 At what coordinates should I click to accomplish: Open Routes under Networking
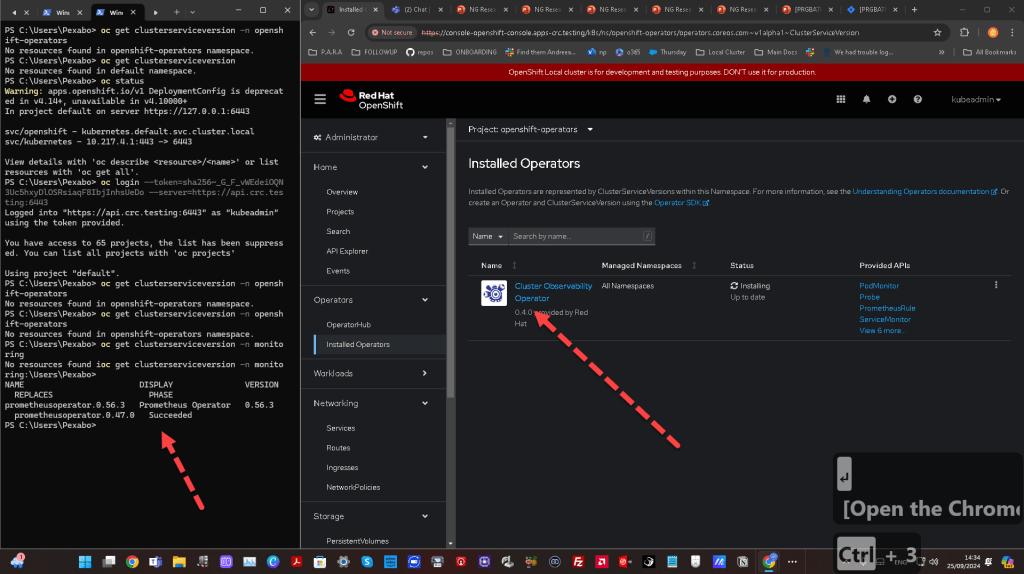point(338,448)
